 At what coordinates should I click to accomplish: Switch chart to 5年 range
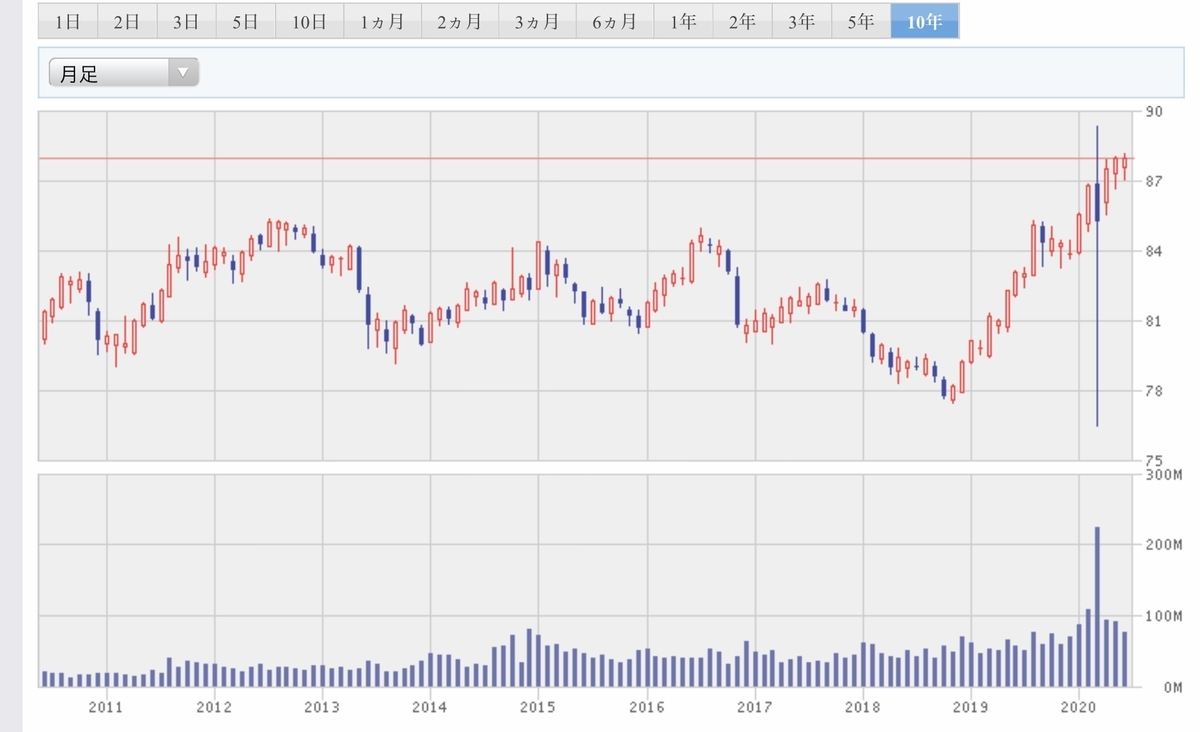click(x=860, y=21)
